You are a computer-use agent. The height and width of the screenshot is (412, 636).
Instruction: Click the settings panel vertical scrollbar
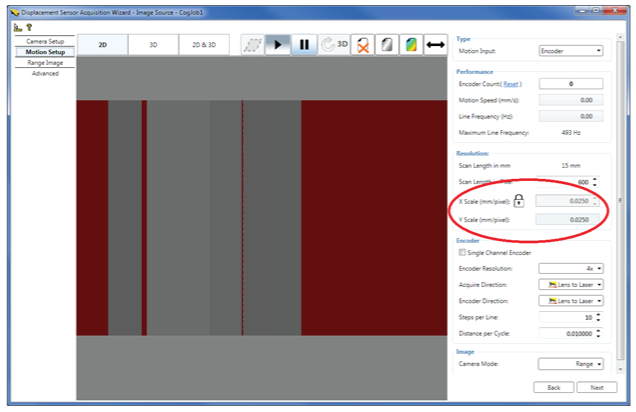click(x=620, y=200)
